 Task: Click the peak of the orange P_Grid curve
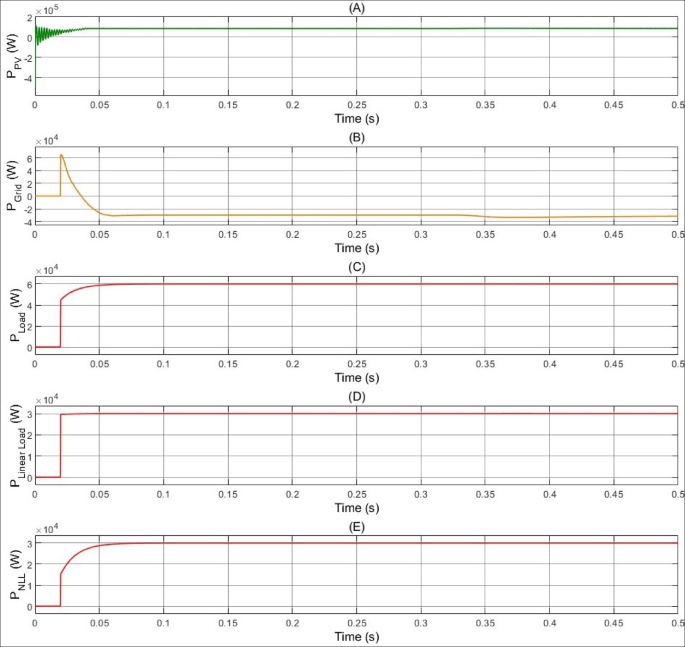point(61,155)
